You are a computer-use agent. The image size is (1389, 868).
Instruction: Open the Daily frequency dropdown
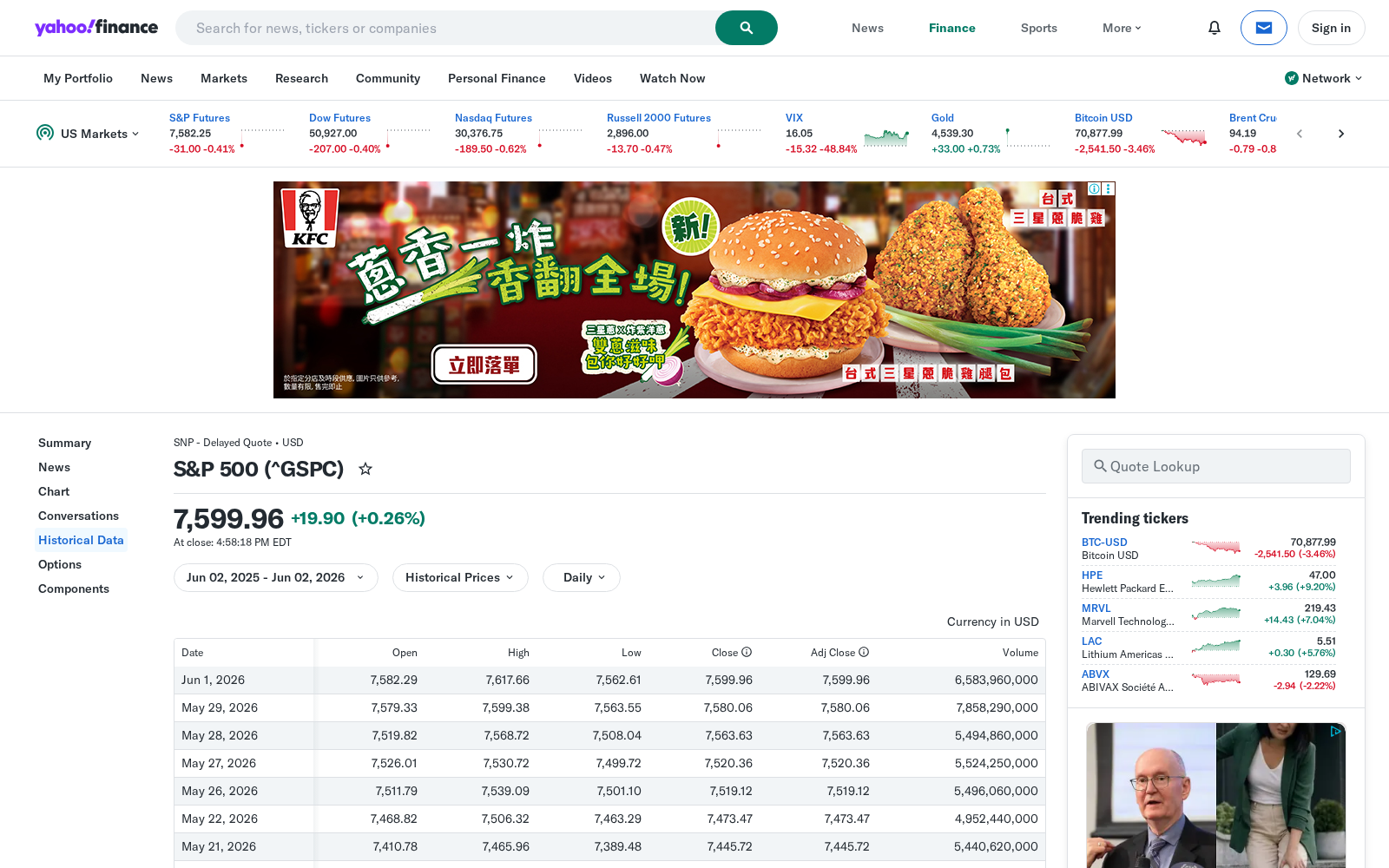pos(582,578)
